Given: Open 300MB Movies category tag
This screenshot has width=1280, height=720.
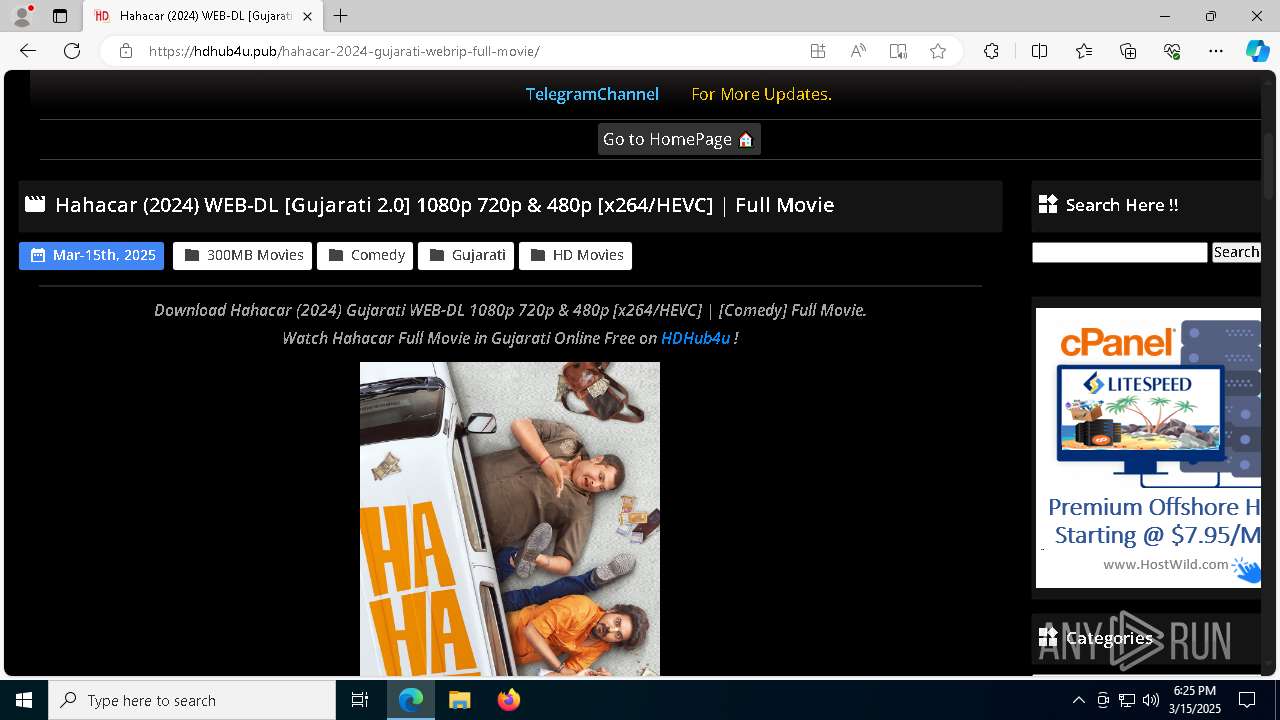Looking at the screenshot, I should click(243, 255).
